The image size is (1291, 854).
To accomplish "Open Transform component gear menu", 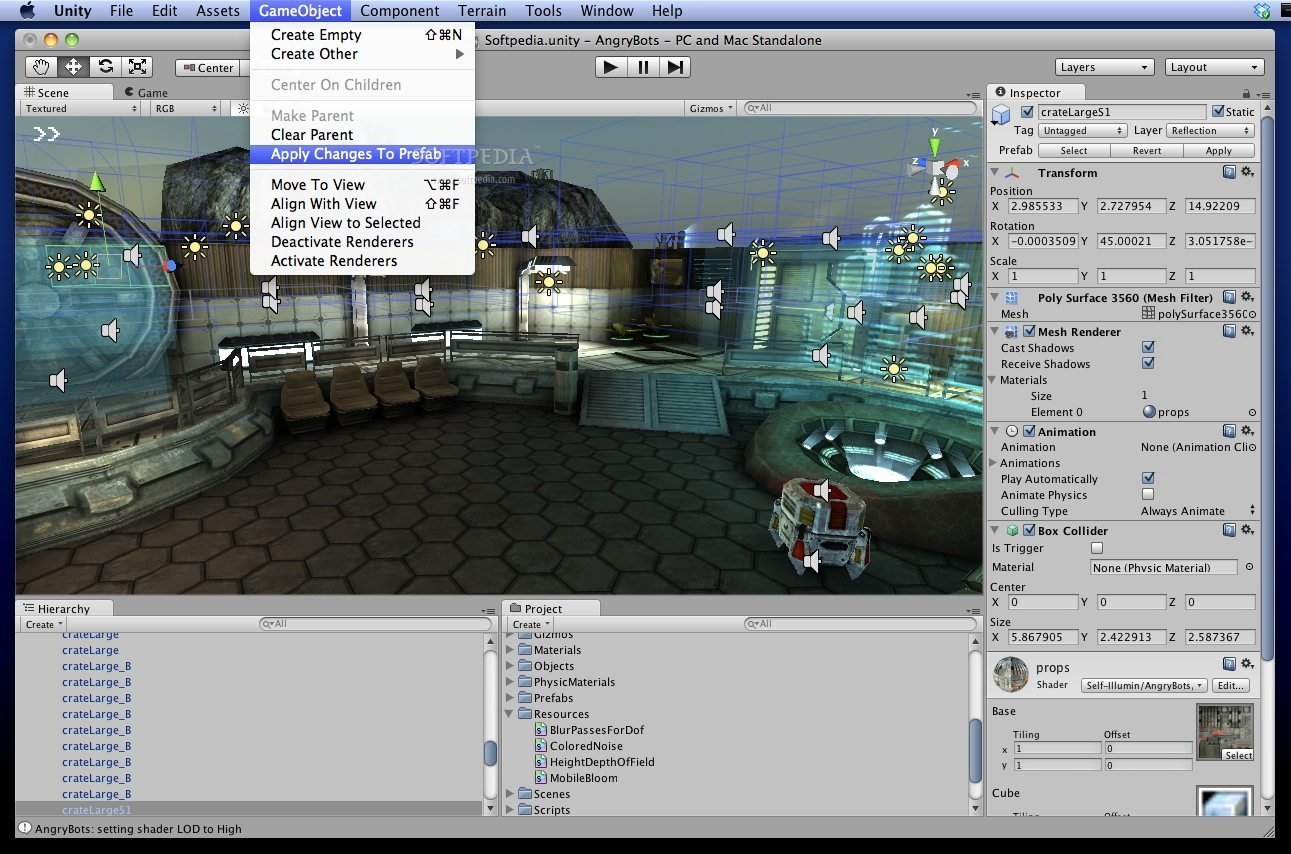I will click(1247, 172).
